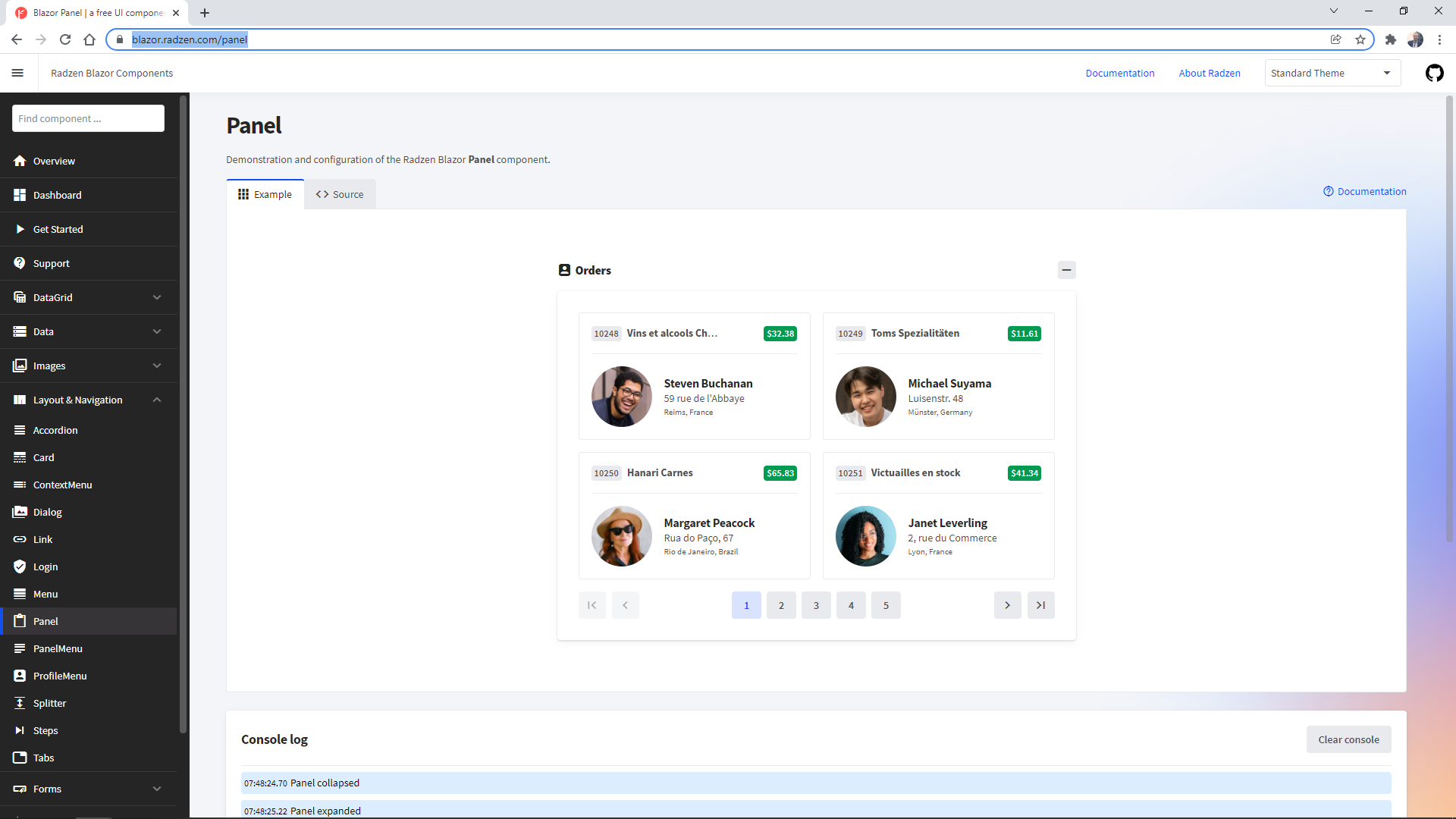Select the Dashboard sidebar icon

[x=20, y=195]
